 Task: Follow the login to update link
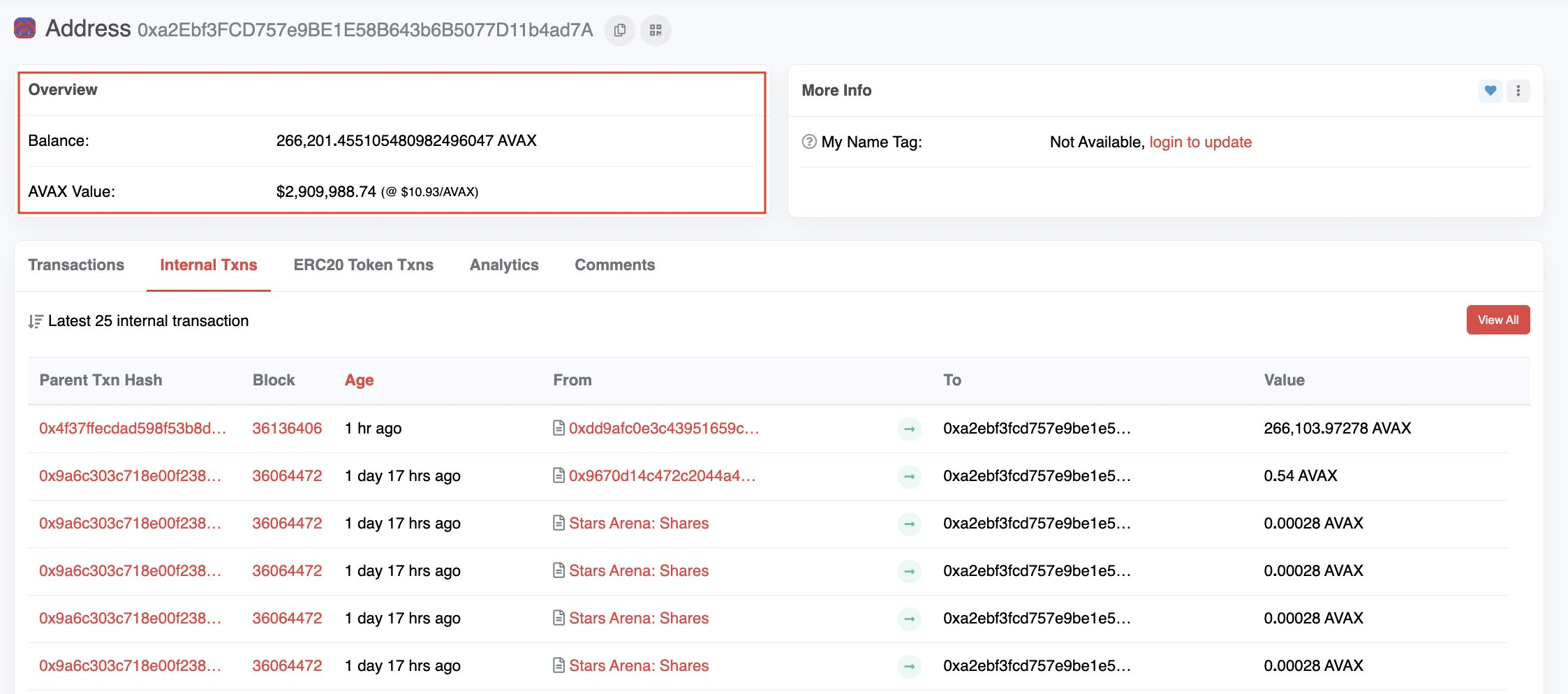coord(1200,142)
